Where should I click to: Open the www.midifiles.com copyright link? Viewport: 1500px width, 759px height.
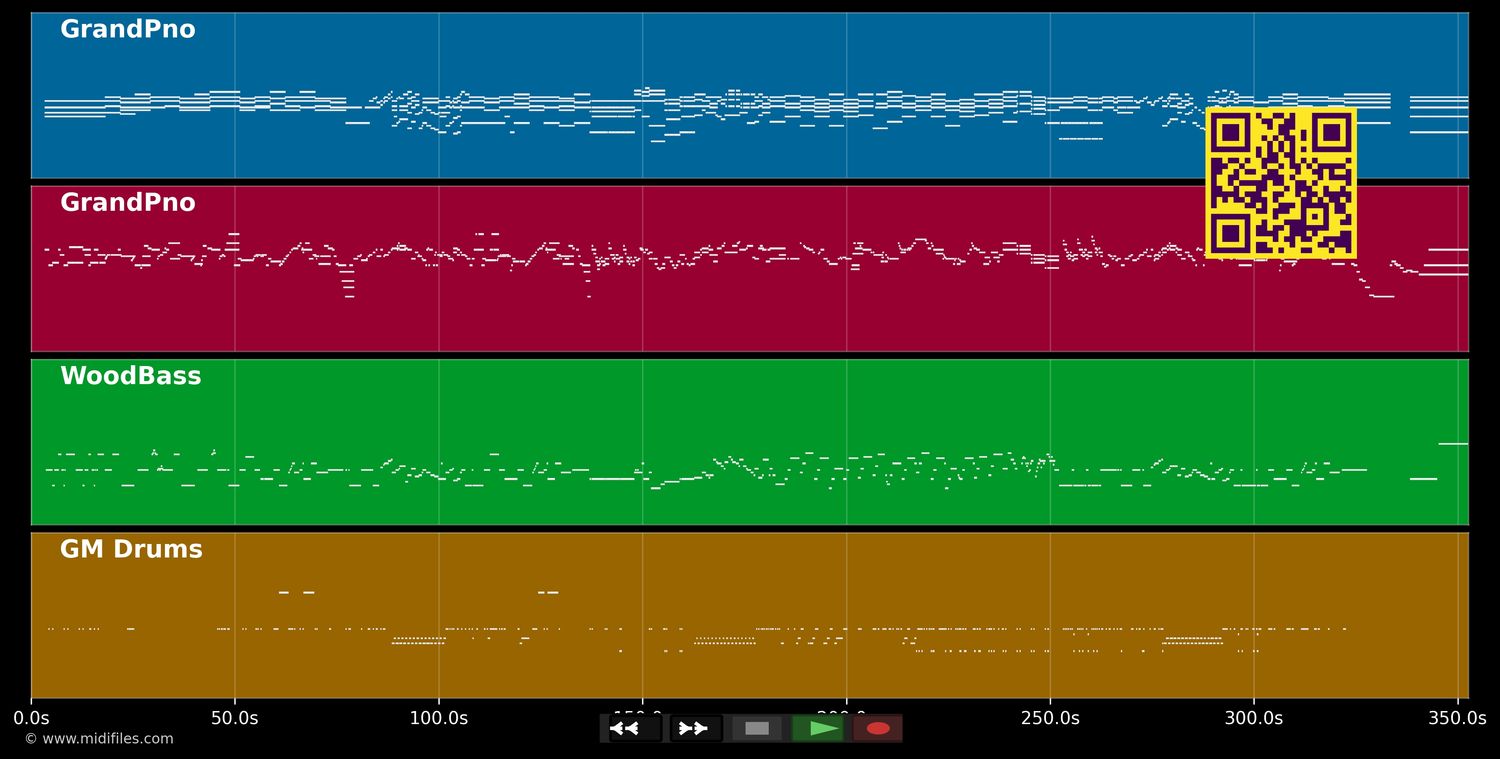pyautogui.click(x=99, y=739)
